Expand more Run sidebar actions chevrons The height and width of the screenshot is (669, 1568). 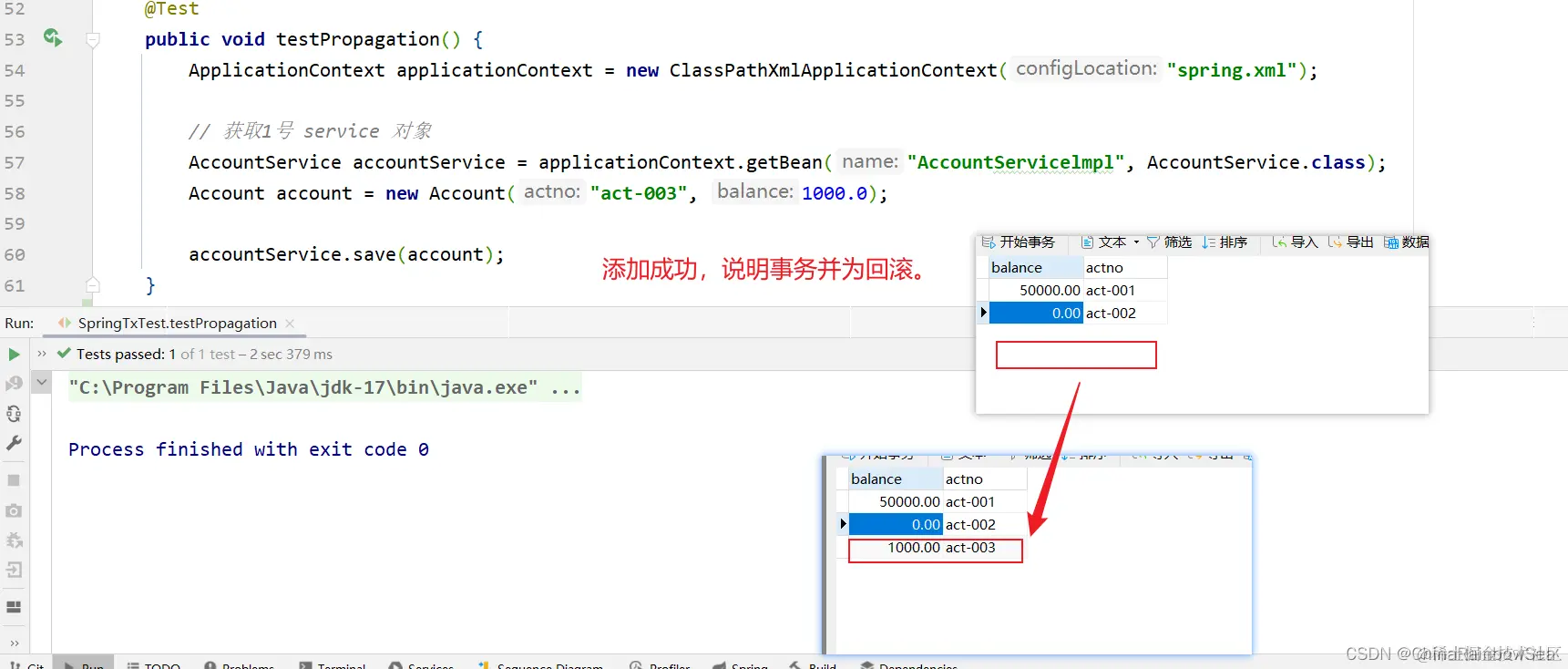click(14, 643)
